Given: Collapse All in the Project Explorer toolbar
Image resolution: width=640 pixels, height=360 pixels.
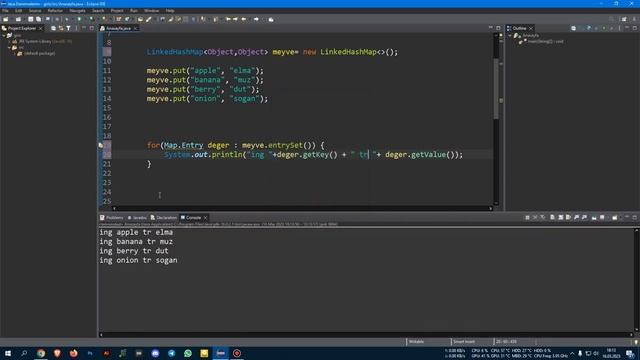Looking at the screenshot, I should 53,28.
